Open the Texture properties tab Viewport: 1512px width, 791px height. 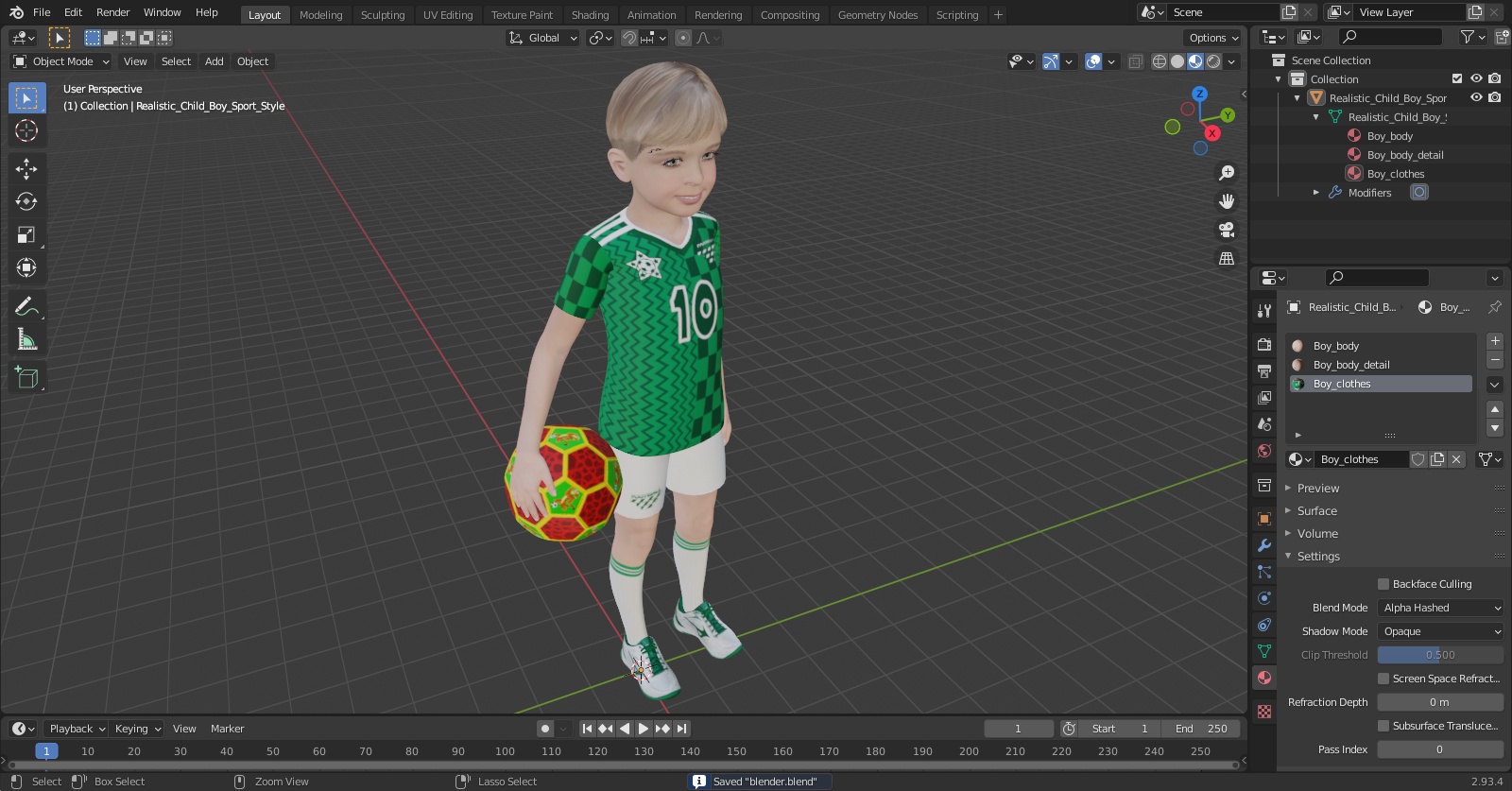click(1263, 711)
